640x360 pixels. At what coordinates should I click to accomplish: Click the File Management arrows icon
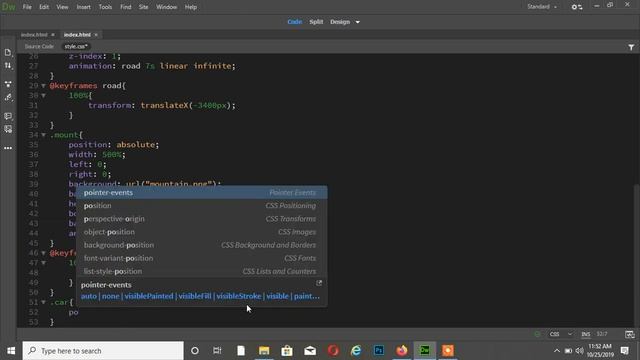tap(8, 65)
